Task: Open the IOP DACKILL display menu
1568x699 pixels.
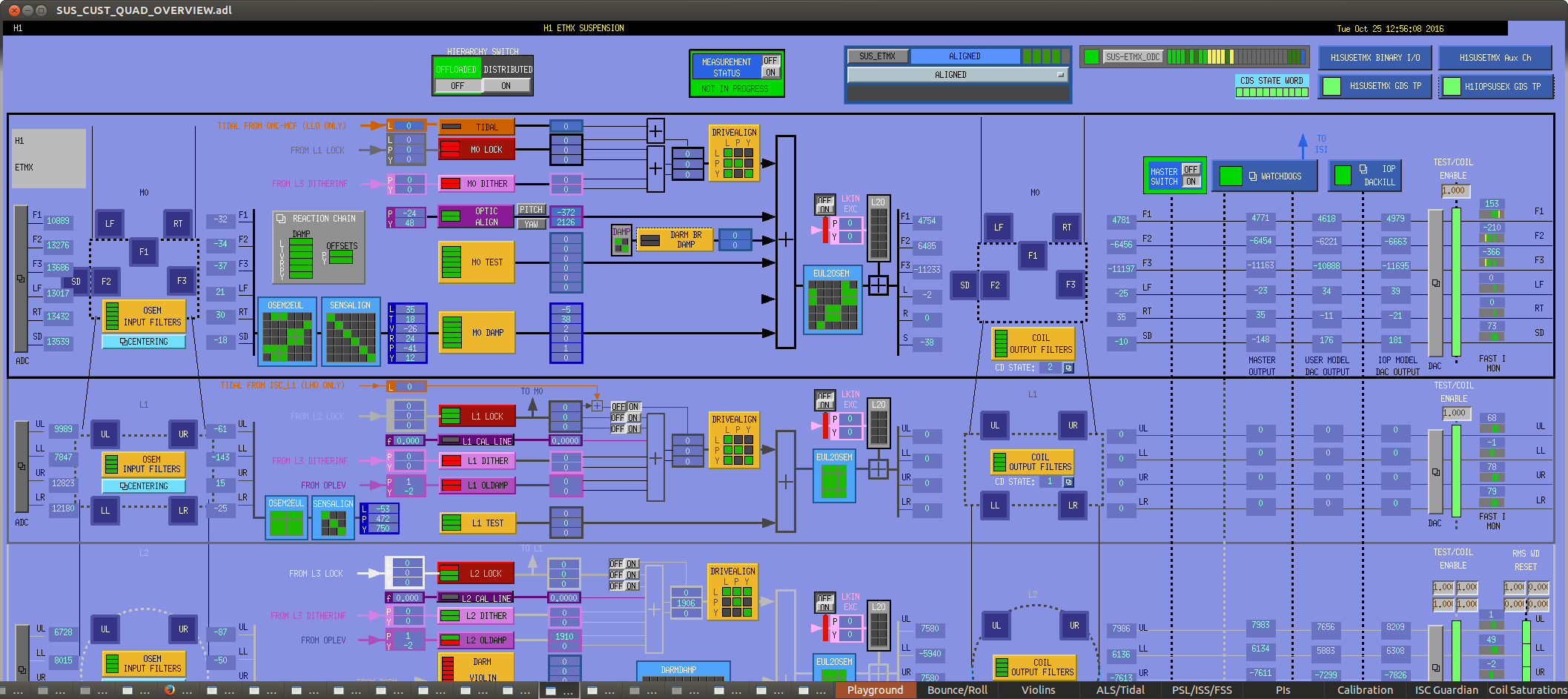Action: click(x=1365, y=176)
